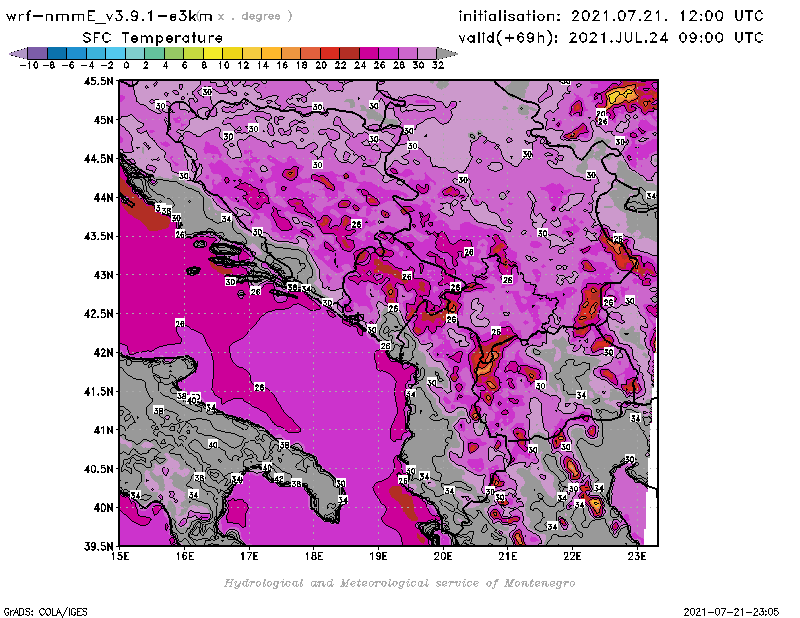Click the -10 label on the colorbar
800x618 pixels.
click(x=28, y=65)
